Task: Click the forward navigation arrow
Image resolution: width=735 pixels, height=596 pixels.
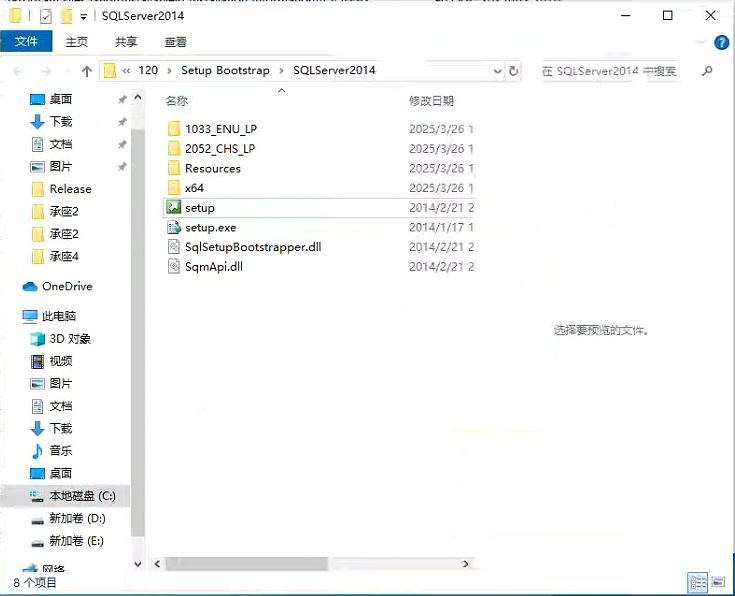Action: [45, 71]
